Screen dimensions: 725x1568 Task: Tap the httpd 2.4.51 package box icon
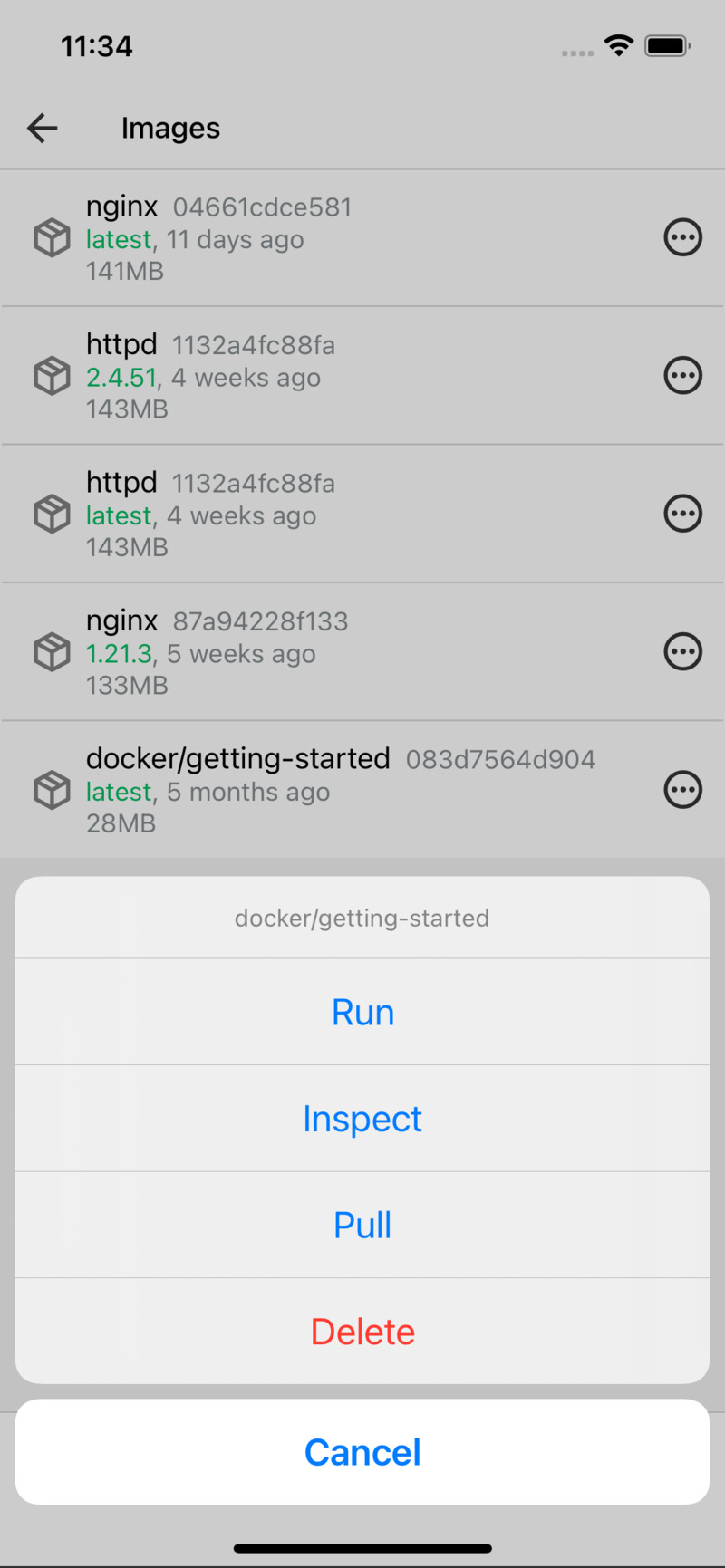point(52,376)
